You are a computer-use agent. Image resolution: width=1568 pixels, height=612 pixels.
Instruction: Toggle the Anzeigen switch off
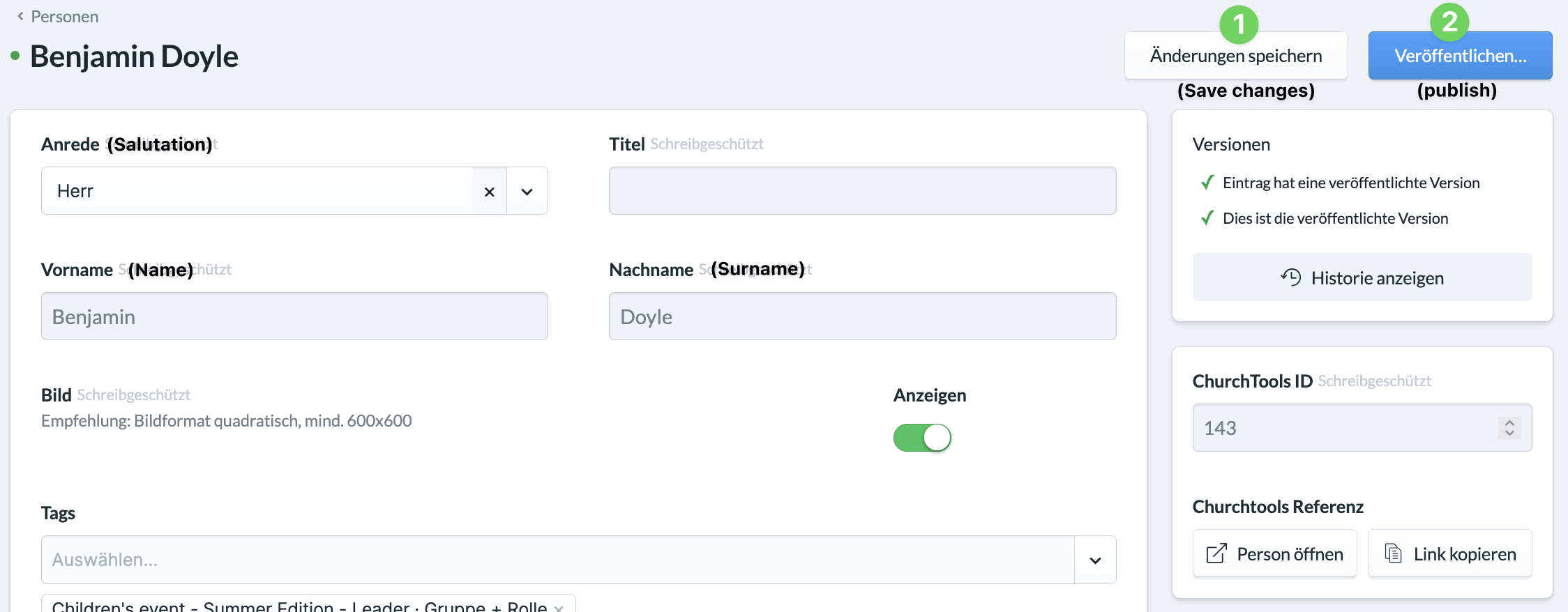922,438
